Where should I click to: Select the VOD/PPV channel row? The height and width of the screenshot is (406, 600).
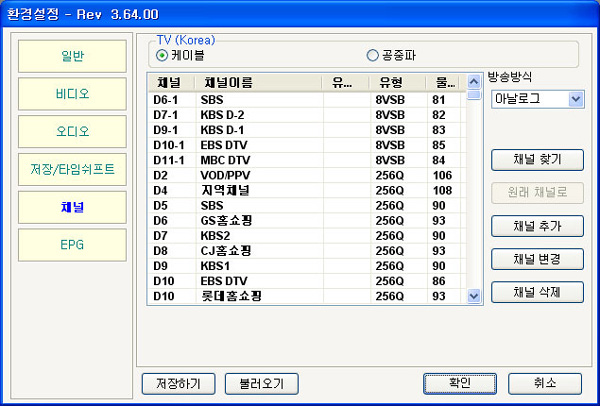point(307,175)
